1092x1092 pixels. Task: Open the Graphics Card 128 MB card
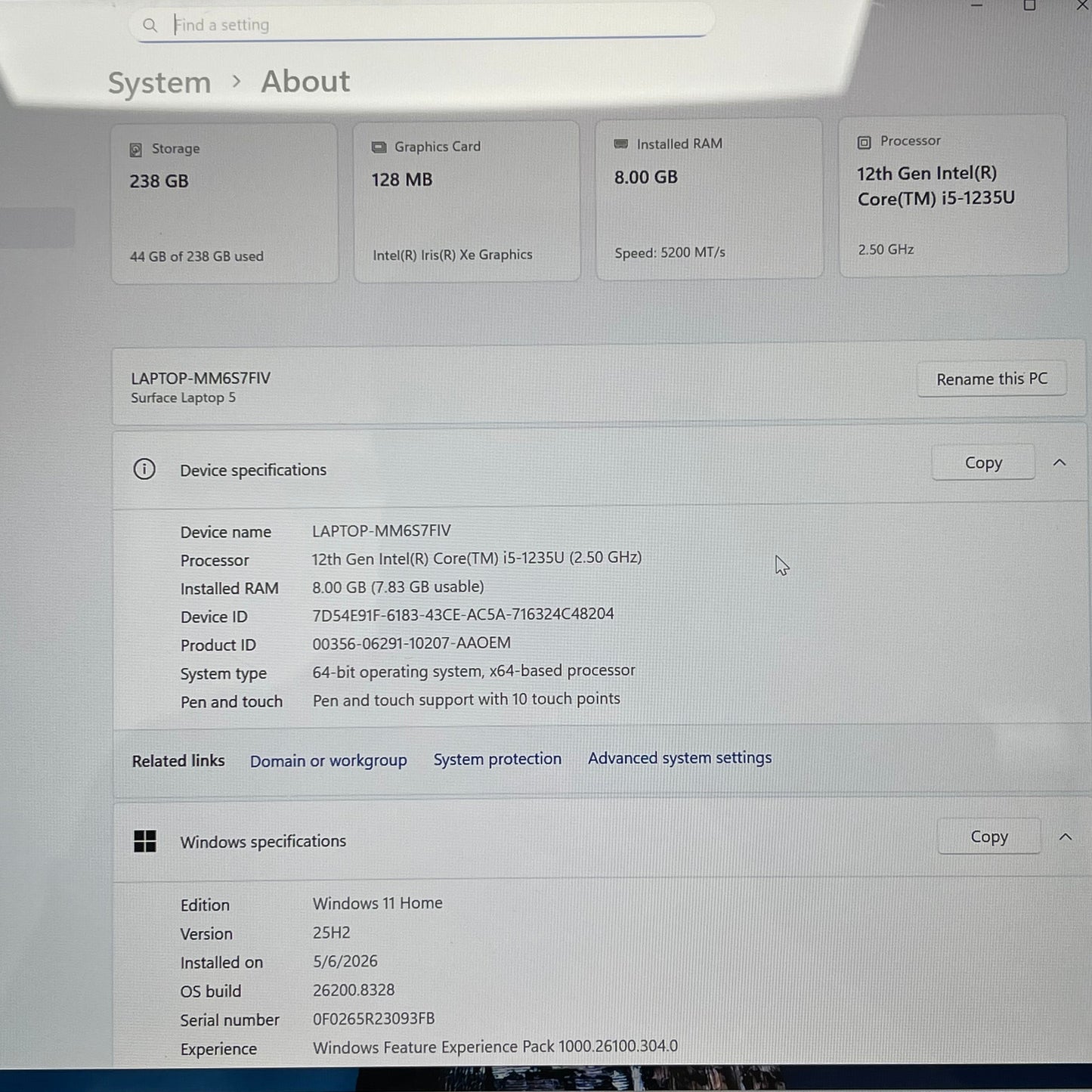tap(467, 201)
